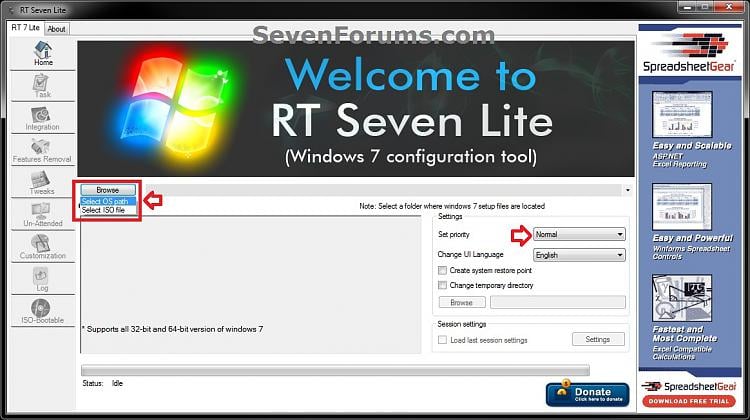750x420 pixels.
Task: Minimize the RT Seven Lite window
Action: [x=687, y=7]
